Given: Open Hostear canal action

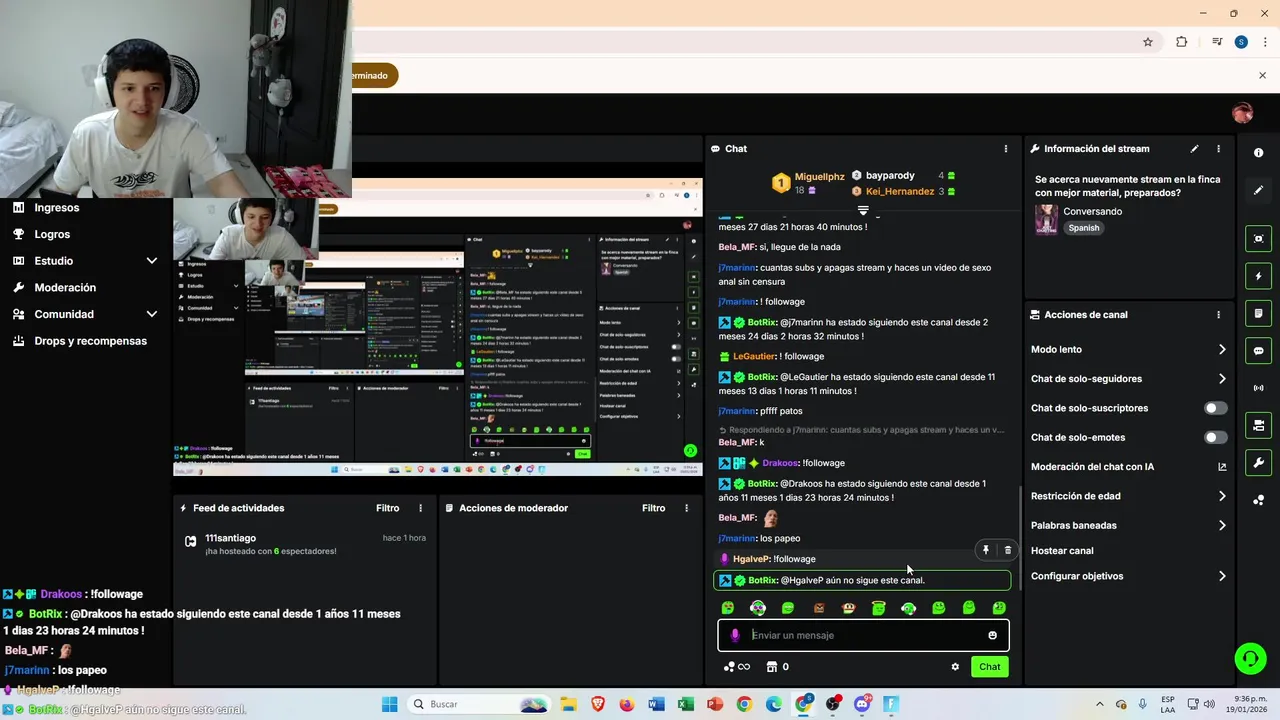Looking at the screenshot, I should [x=1062, y=551].
